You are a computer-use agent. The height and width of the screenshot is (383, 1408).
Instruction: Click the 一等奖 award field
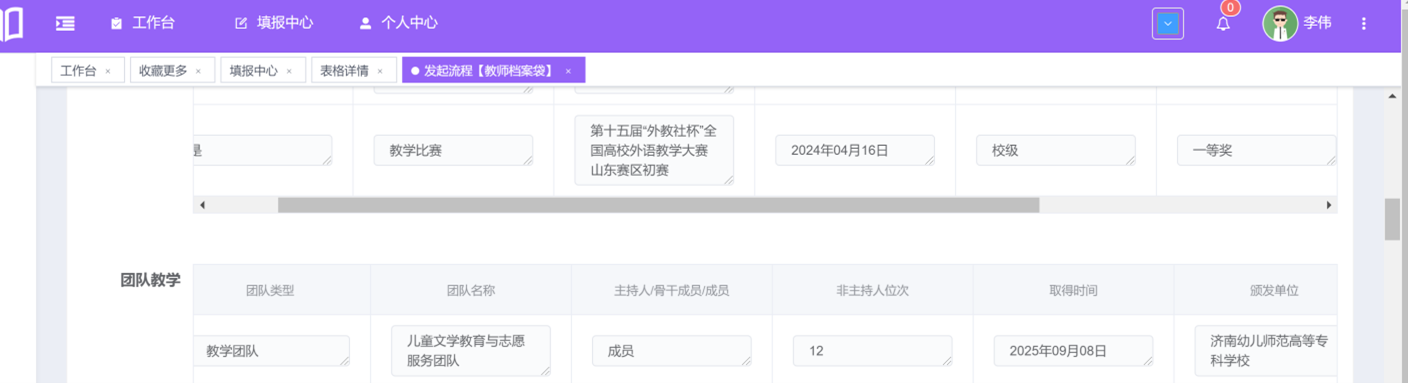pos(1256,150)
